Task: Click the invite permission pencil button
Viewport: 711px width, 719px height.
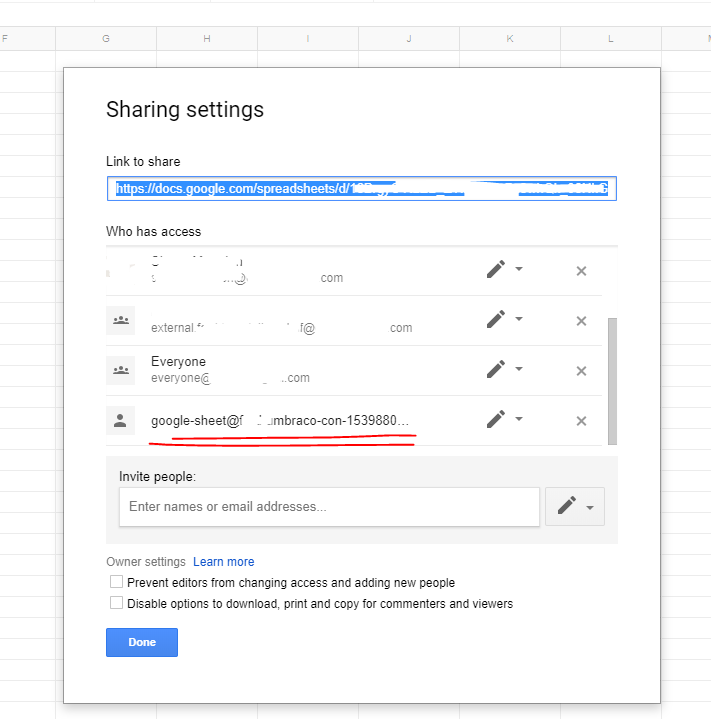Action: 567,506
